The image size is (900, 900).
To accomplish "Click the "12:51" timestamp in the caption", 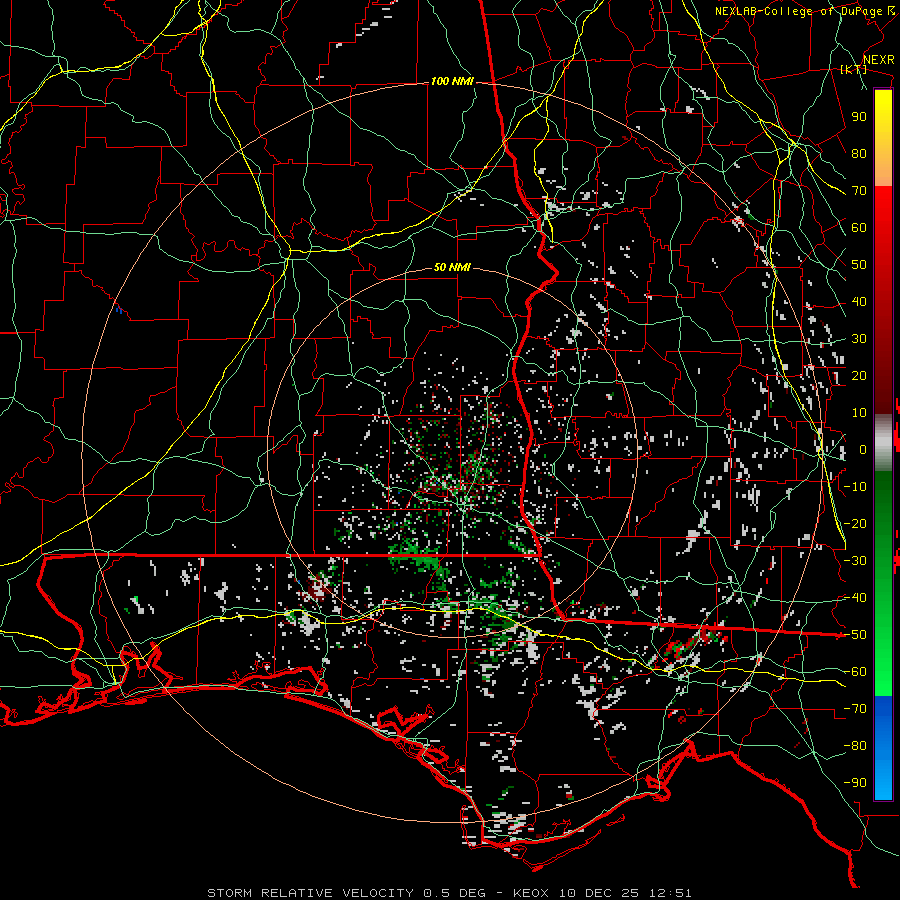I will point(670,893).
